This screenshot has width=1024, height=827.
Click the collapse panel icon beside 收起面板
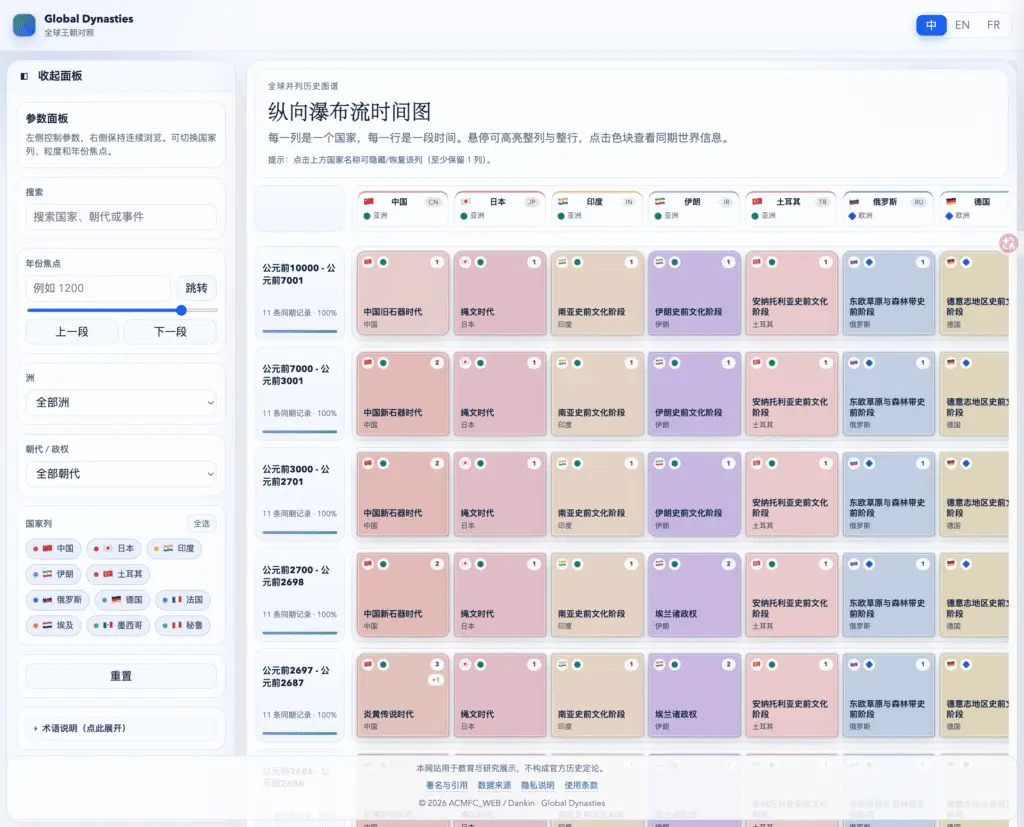pyautogui.click(x=24, y=76)
